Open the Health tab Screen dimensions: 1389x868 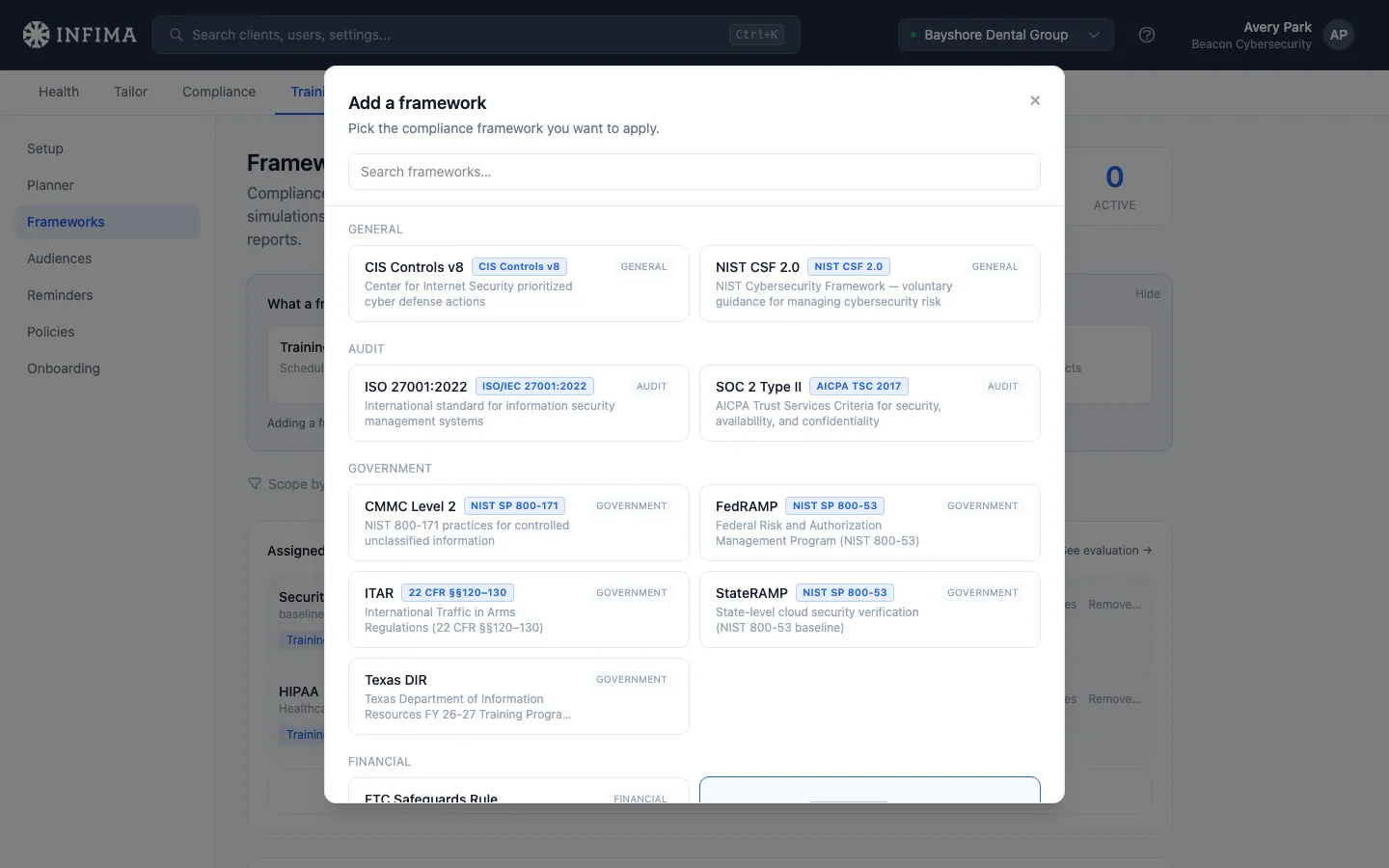pos(59,92)
